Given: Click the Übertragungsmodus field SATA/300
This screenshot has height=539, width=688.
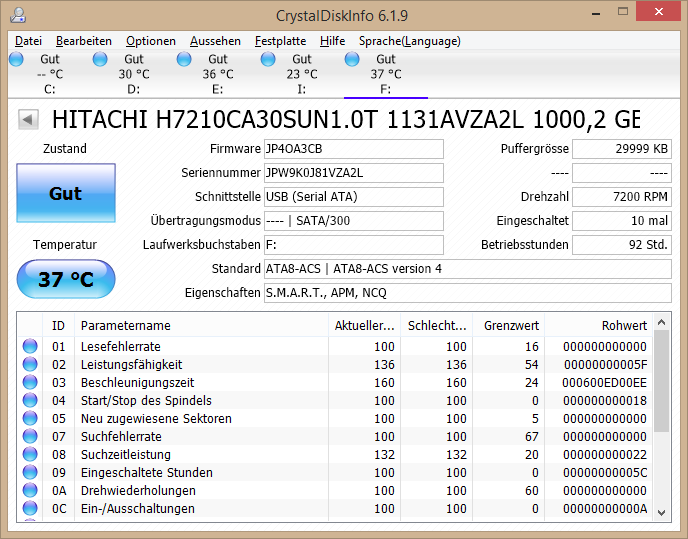Looking at the screenshot, I should [x=354, y=221].
